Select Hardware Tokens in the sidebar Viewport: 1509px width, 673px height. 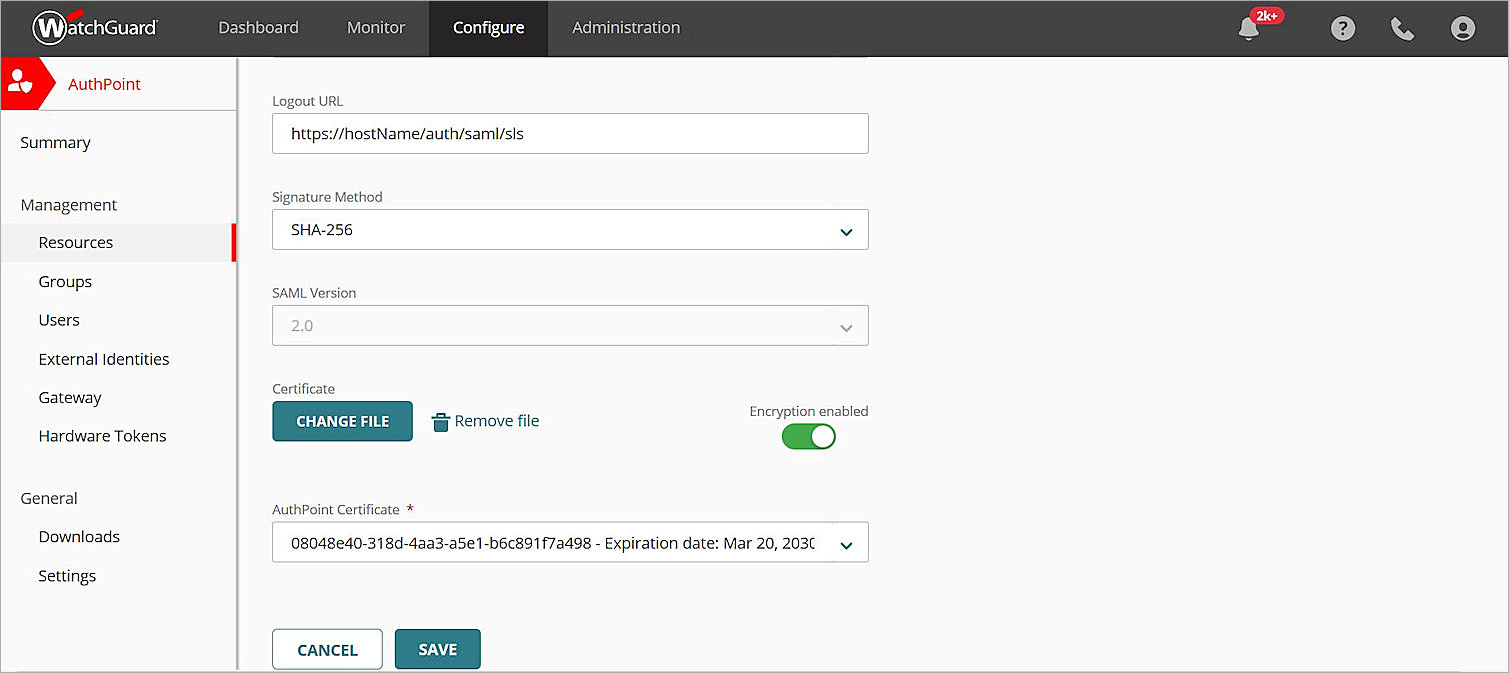pos(102,436)
